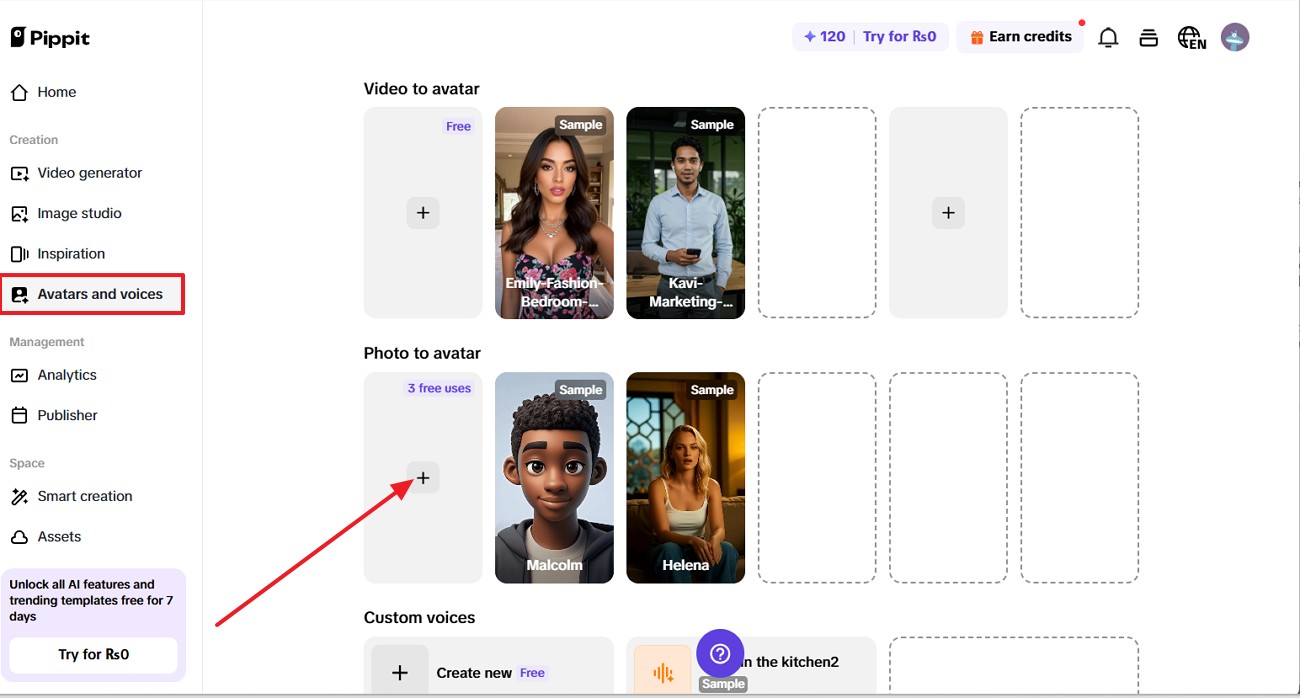Viewport: 1300px width, 698px height.
Task: Click the Unlock all AI features promo text
Action: (92, 600)
